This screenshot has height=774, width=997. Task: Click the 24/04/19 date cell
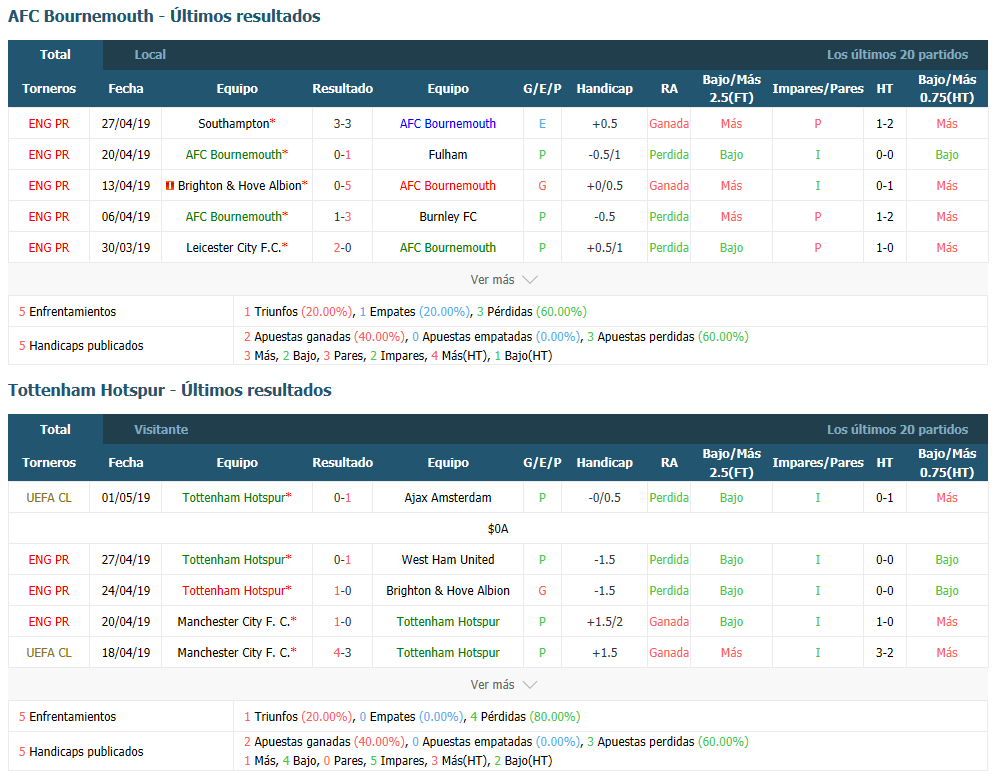point(126,591)
